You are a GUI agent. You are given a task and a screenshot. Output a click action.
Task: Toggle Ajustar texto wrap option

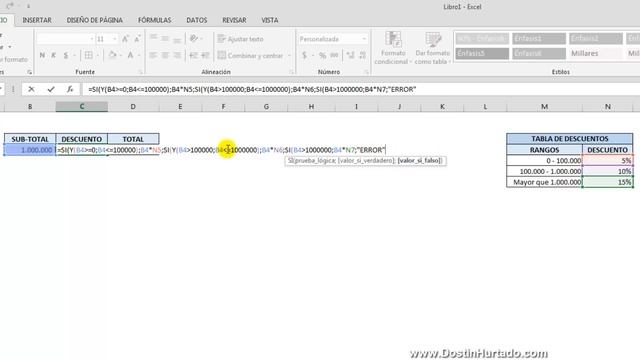click(x=240, y=39)
